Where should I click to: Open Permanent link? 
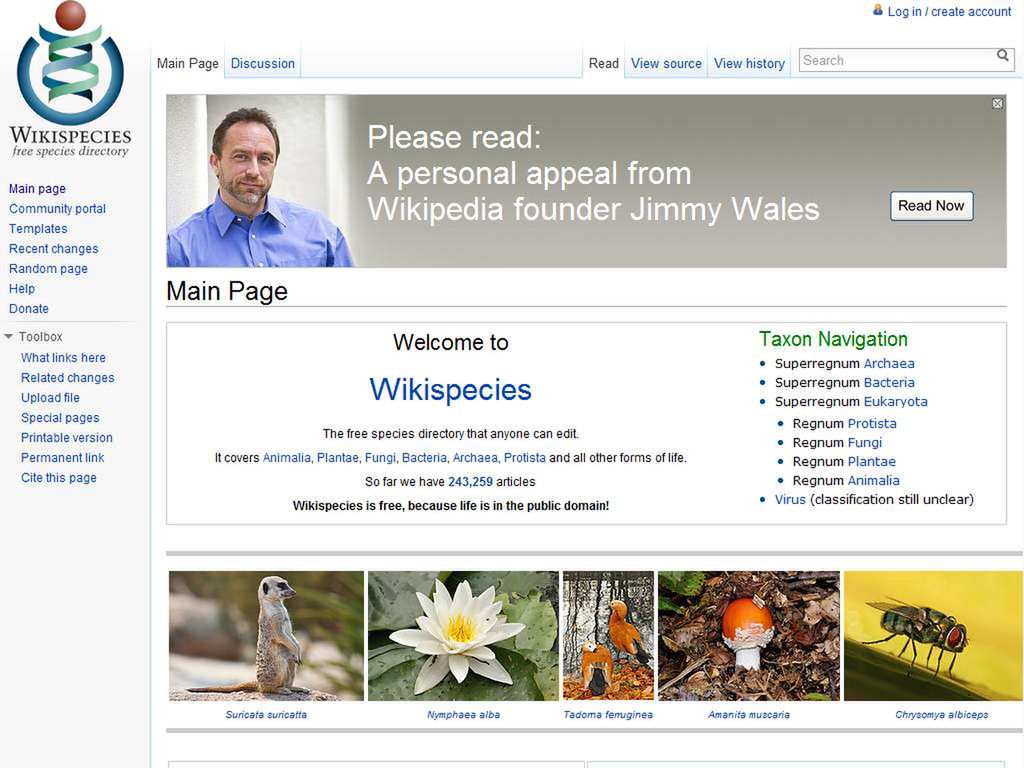(63, 458)
